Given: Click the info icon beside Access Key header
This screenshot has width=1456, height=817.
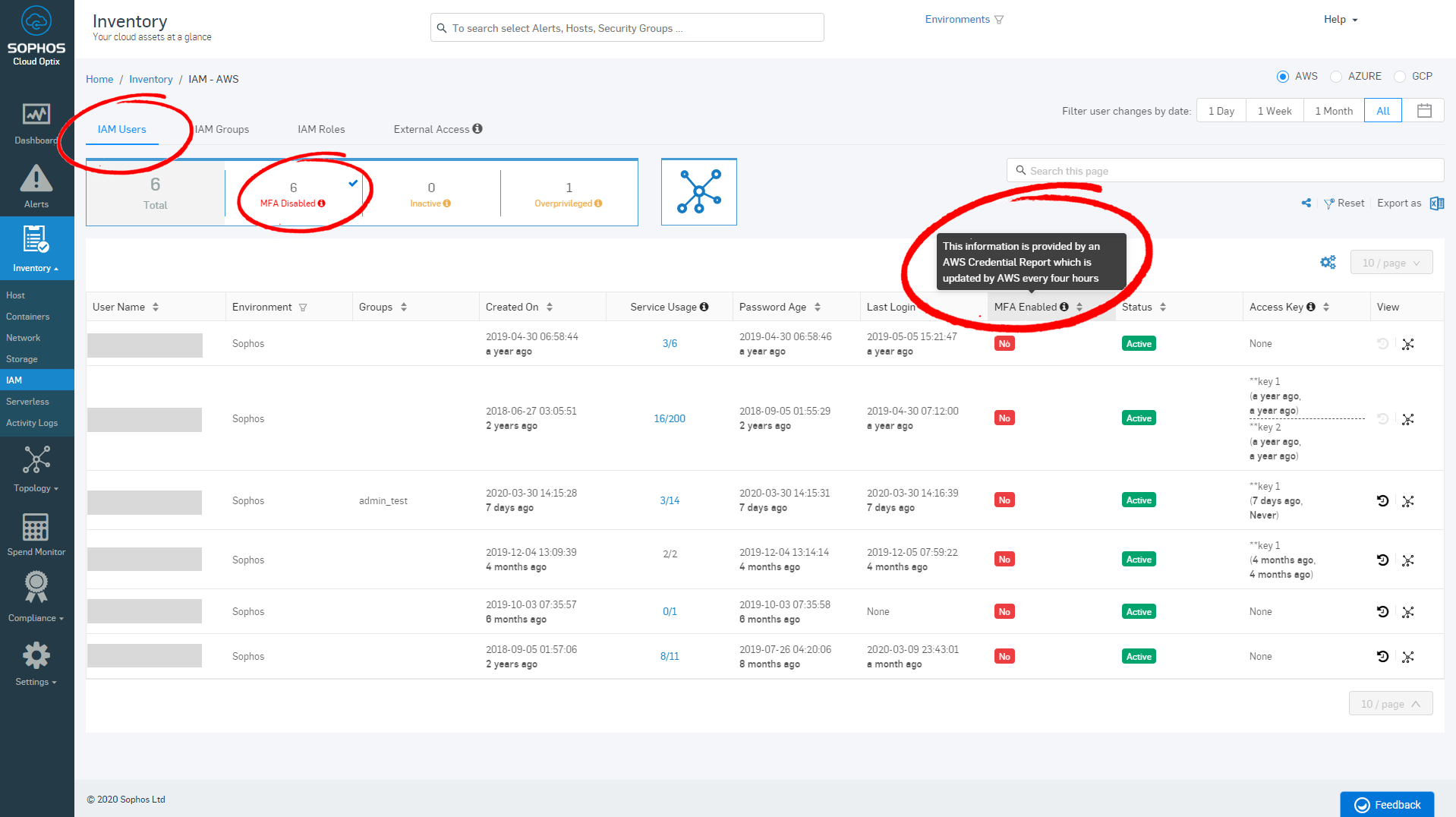Looking at the screenshot, I should pos(1311,307).
